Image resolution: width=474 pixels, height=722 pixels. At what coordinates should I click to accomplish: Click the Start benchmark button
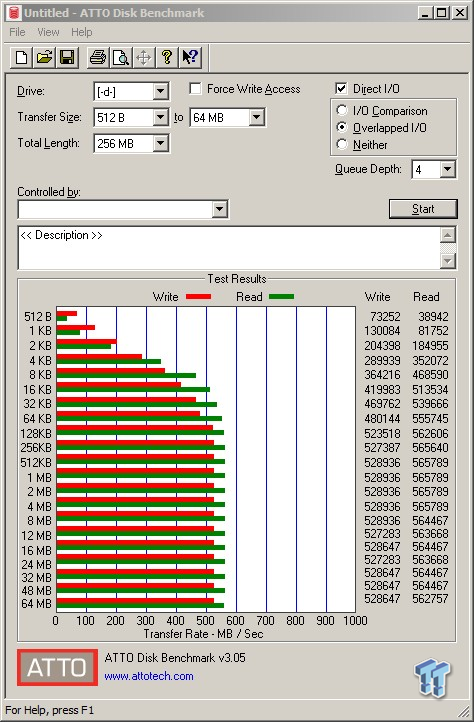click(423, 209)
